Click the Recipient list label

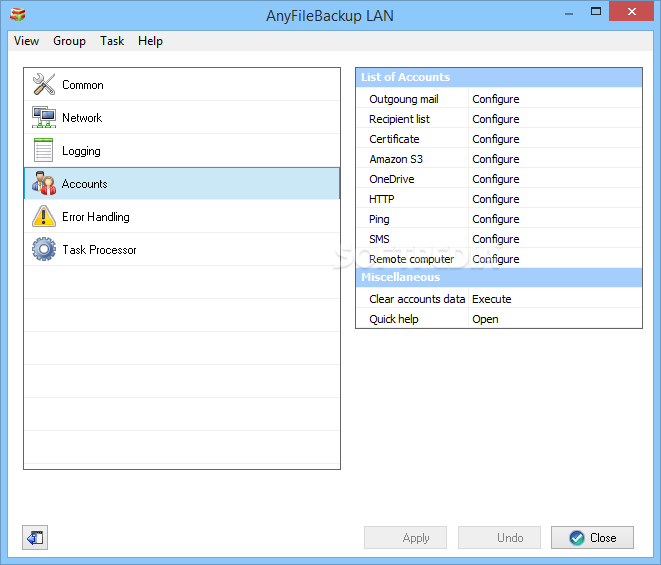[x=400, y=119]
